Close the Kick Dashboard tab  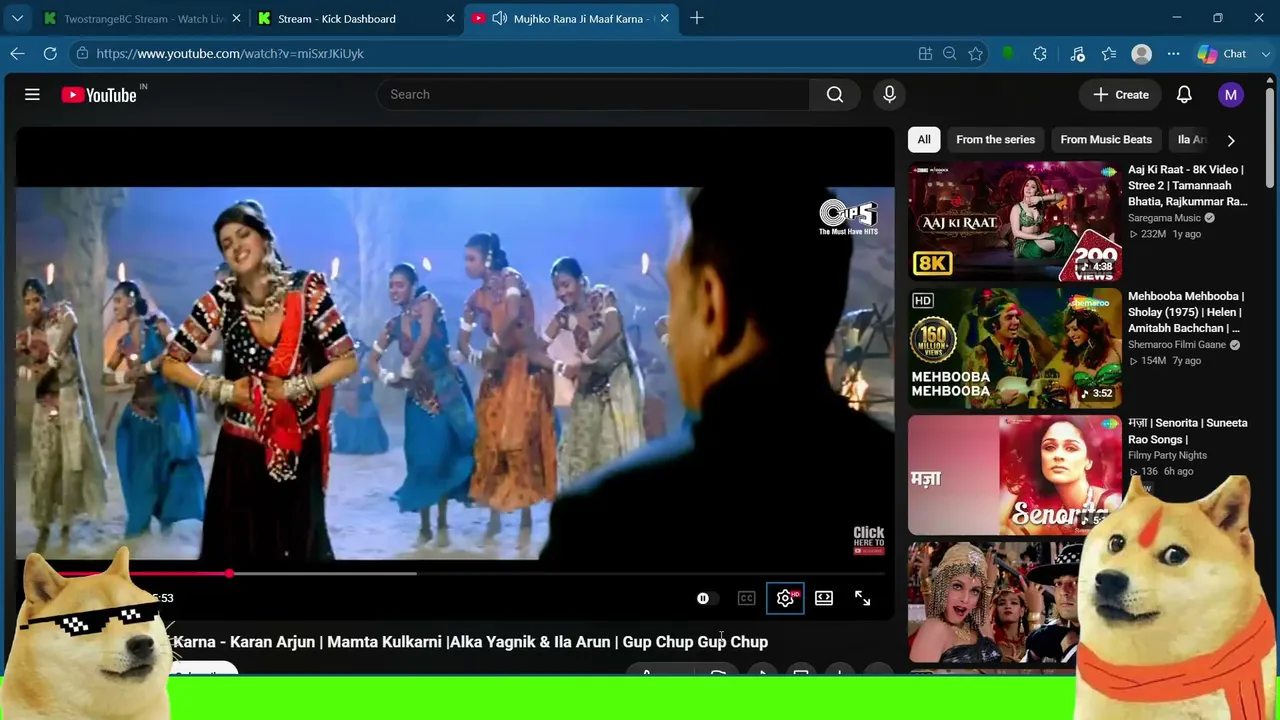(x=451, y=18)
